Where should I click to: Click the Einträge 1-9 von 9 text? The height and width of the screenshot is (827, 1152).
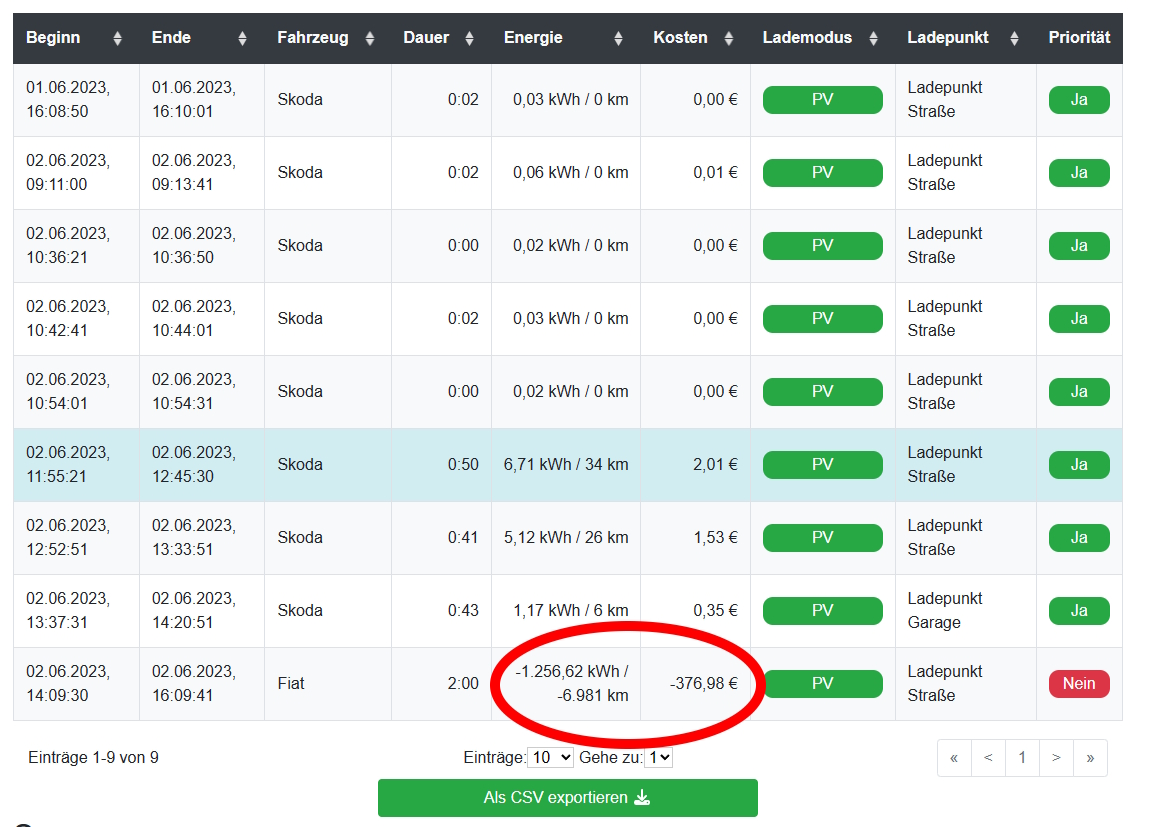(x=93, y=758)
